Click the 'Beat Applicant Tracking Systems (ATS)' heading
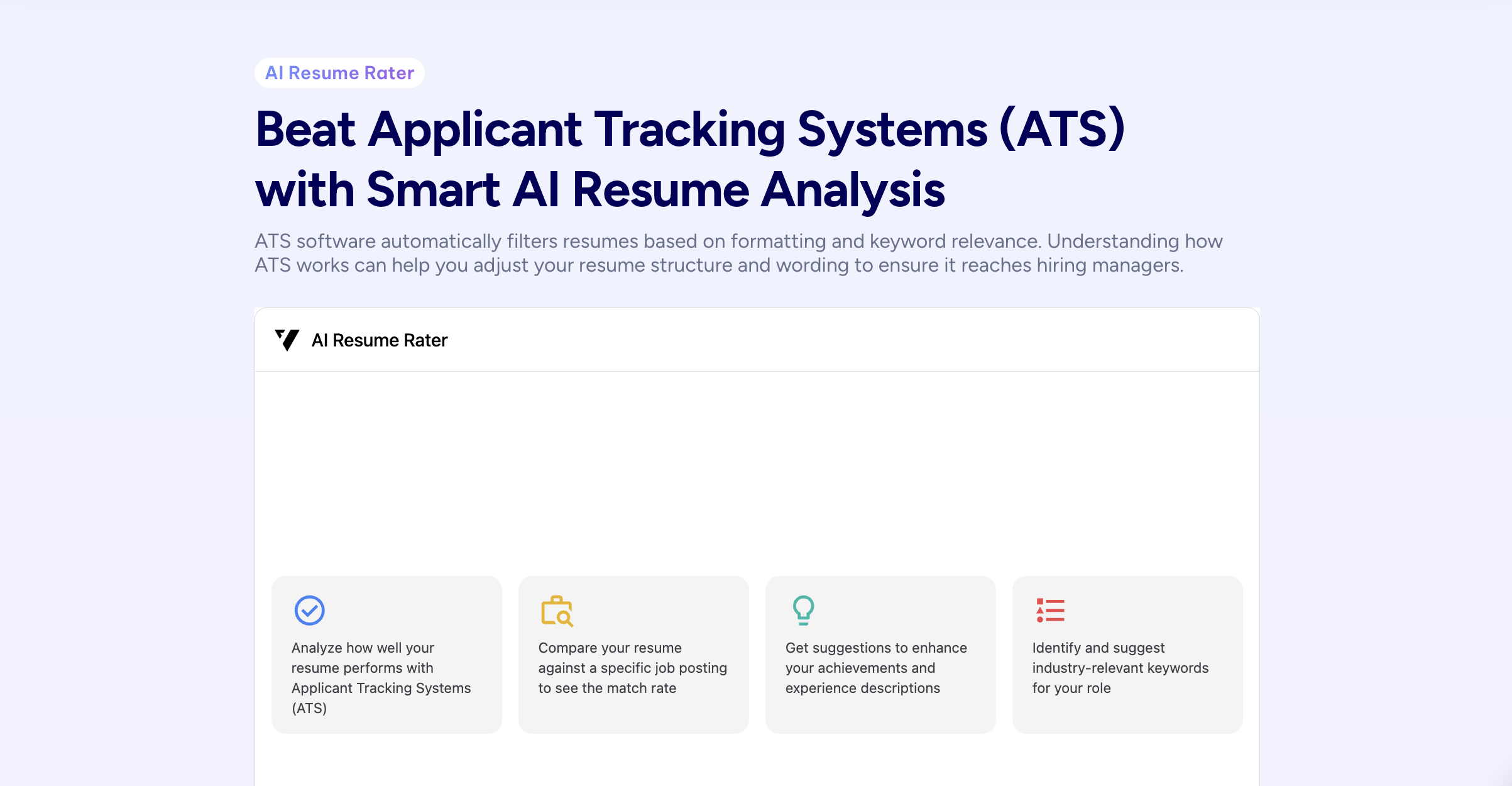 point(690,159)
